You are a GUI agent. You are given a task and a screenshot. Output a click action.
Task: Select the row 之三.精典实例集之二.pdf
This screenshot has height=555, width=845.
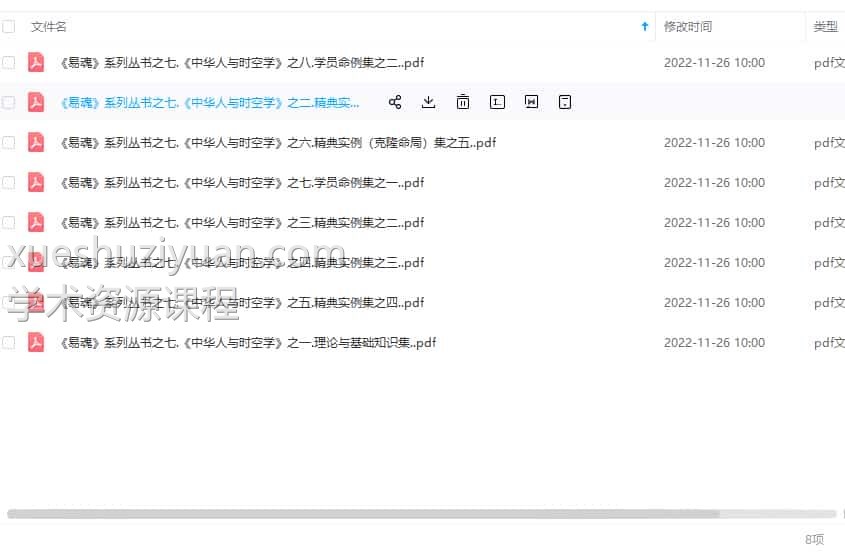coord(242,222)
